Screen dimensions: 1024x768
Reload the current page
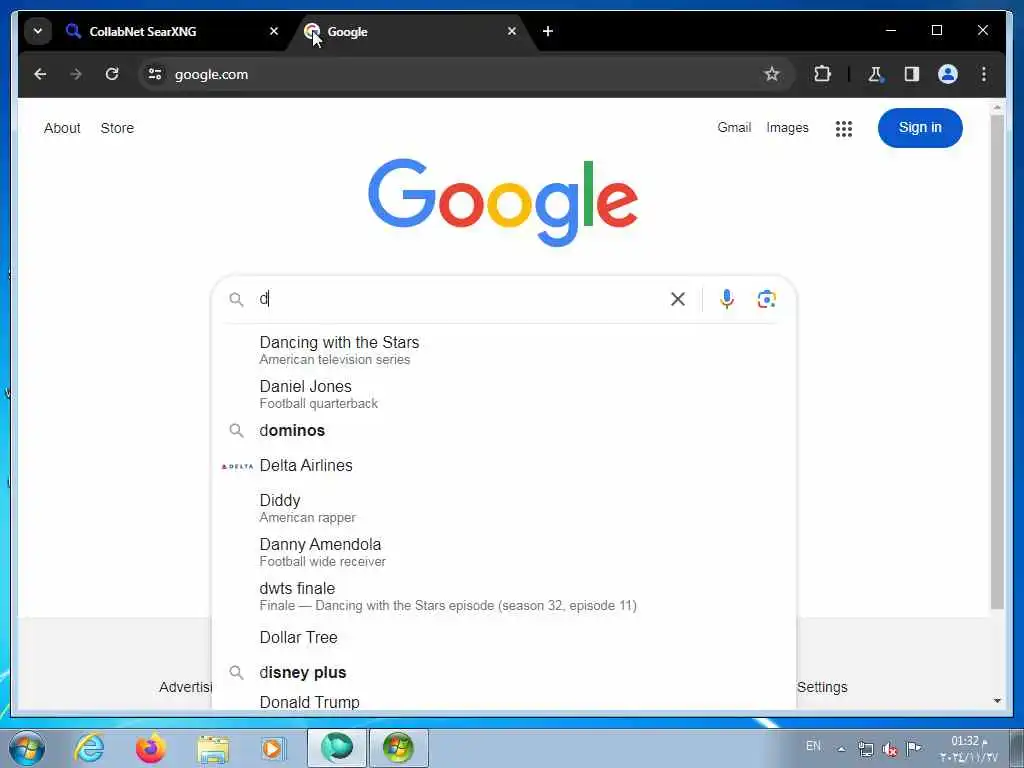pos(112,74)
